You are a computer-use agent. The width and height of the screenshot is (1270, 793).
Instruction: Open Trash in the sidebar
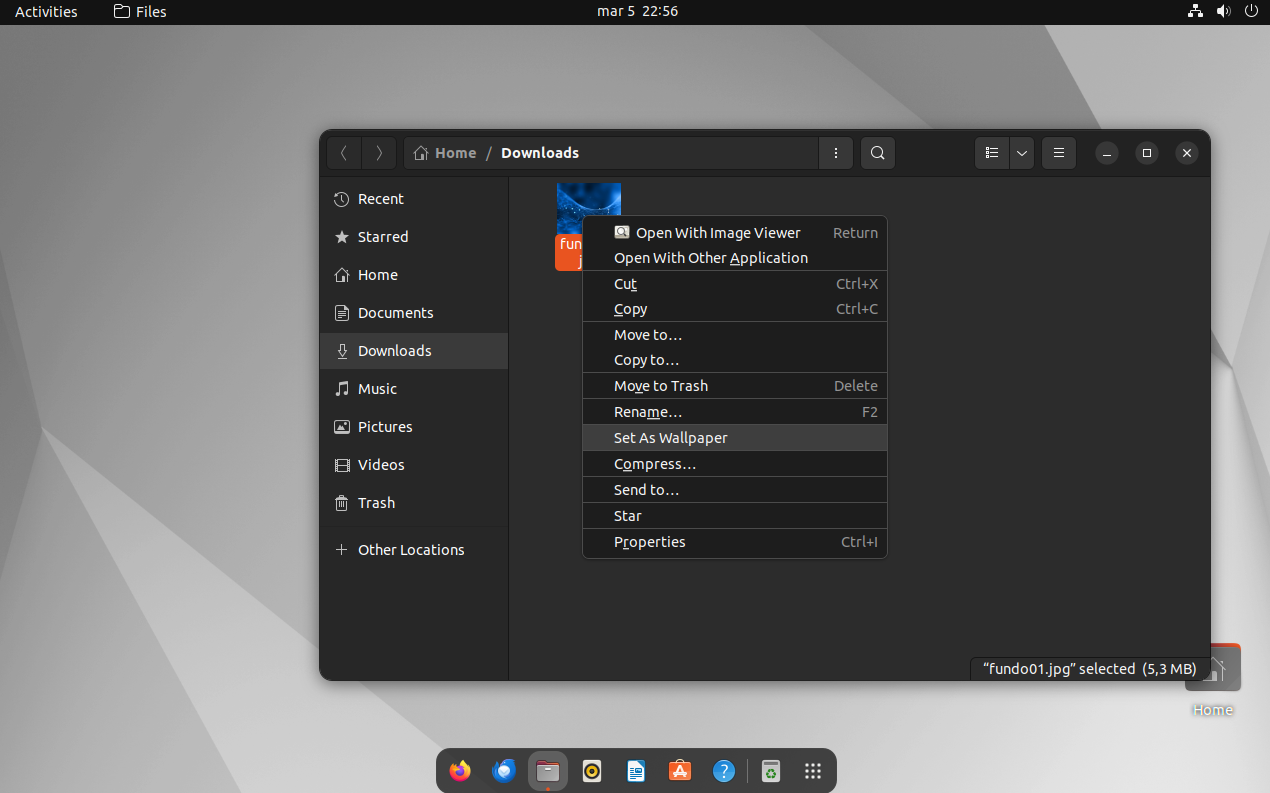point(376,503)
